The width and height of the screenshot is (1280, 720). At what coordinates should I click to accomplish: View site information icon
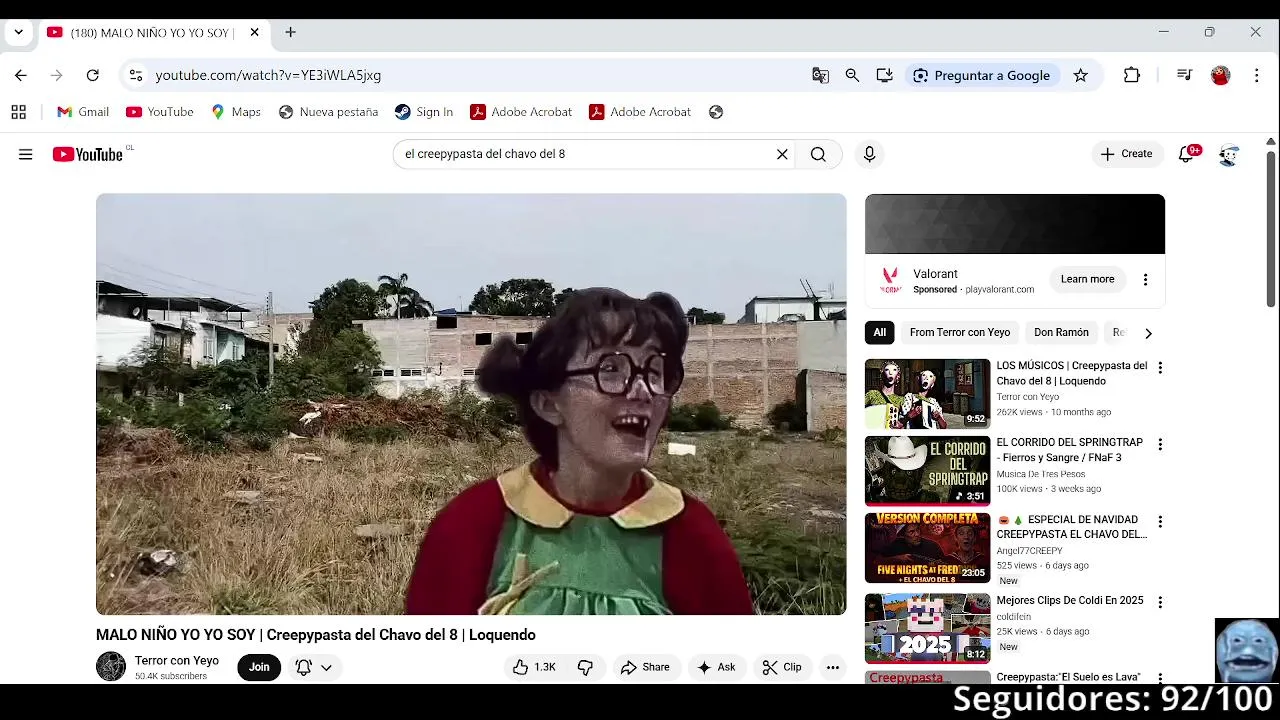[135, 75]
